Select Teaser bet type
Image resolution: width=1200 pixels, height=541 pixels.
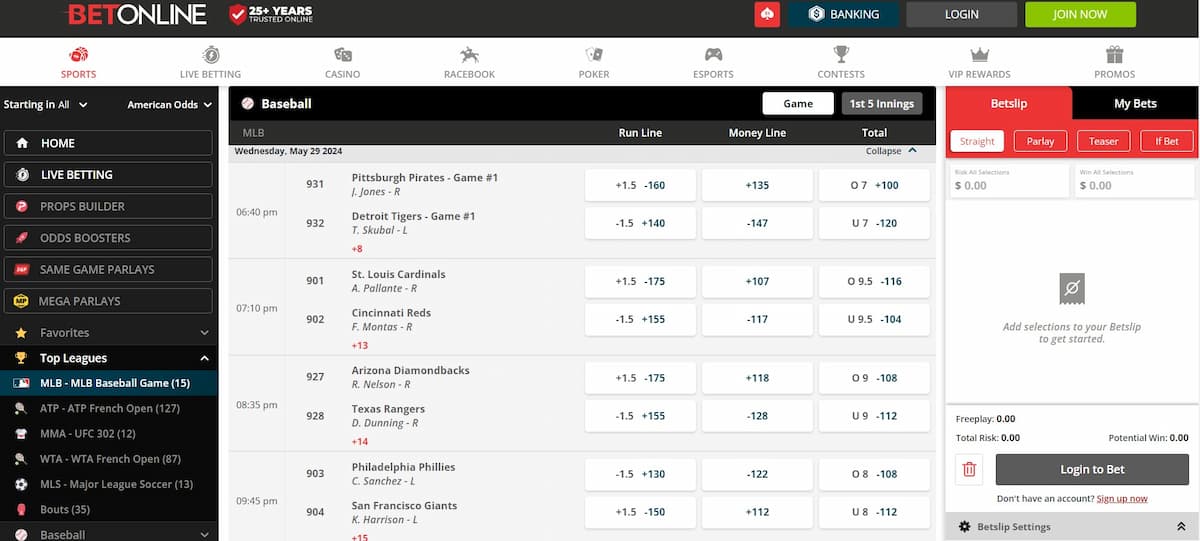[1104, 141]
